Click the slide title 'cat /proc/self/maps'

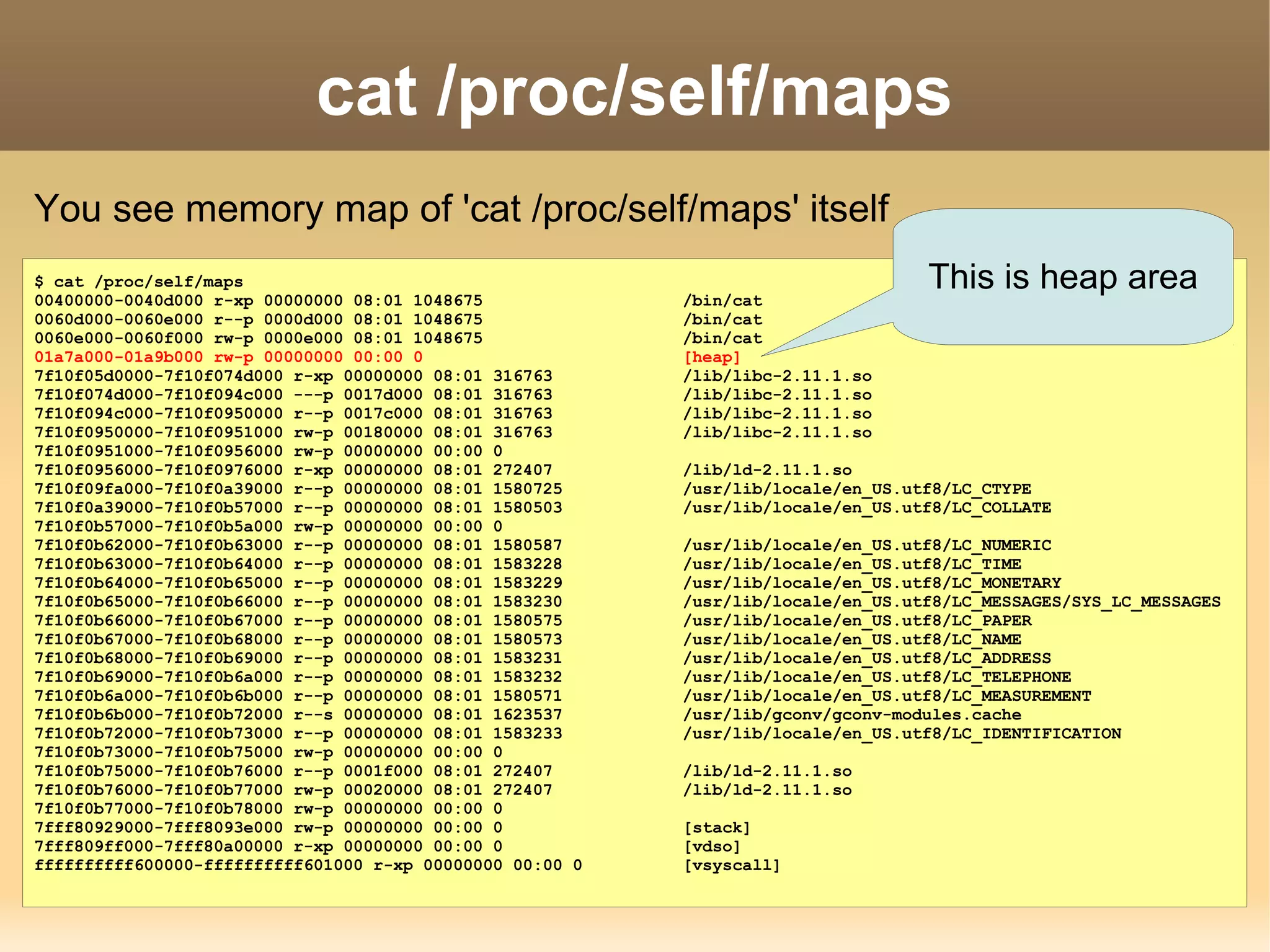(634, 93)
